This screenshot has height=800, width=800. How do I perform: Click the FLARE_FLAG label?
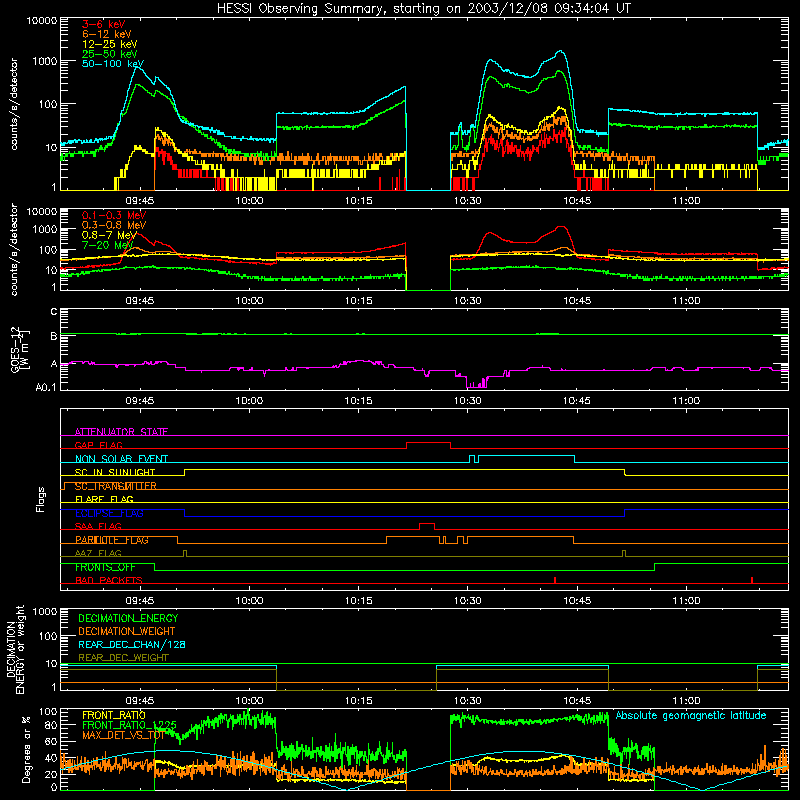104,499
